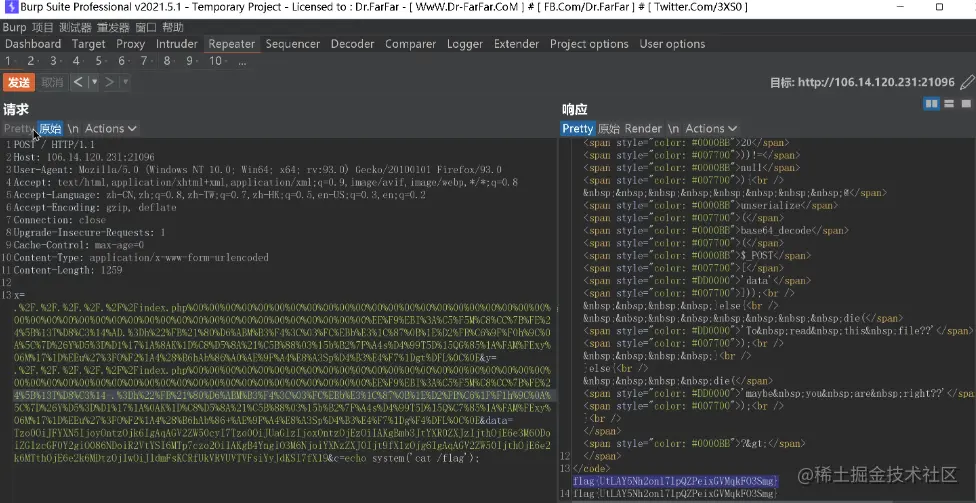Select Repeater request tab 5
The width and height of the screenshot is (976, 503).
pyautogui.click(x=100, y=61)
